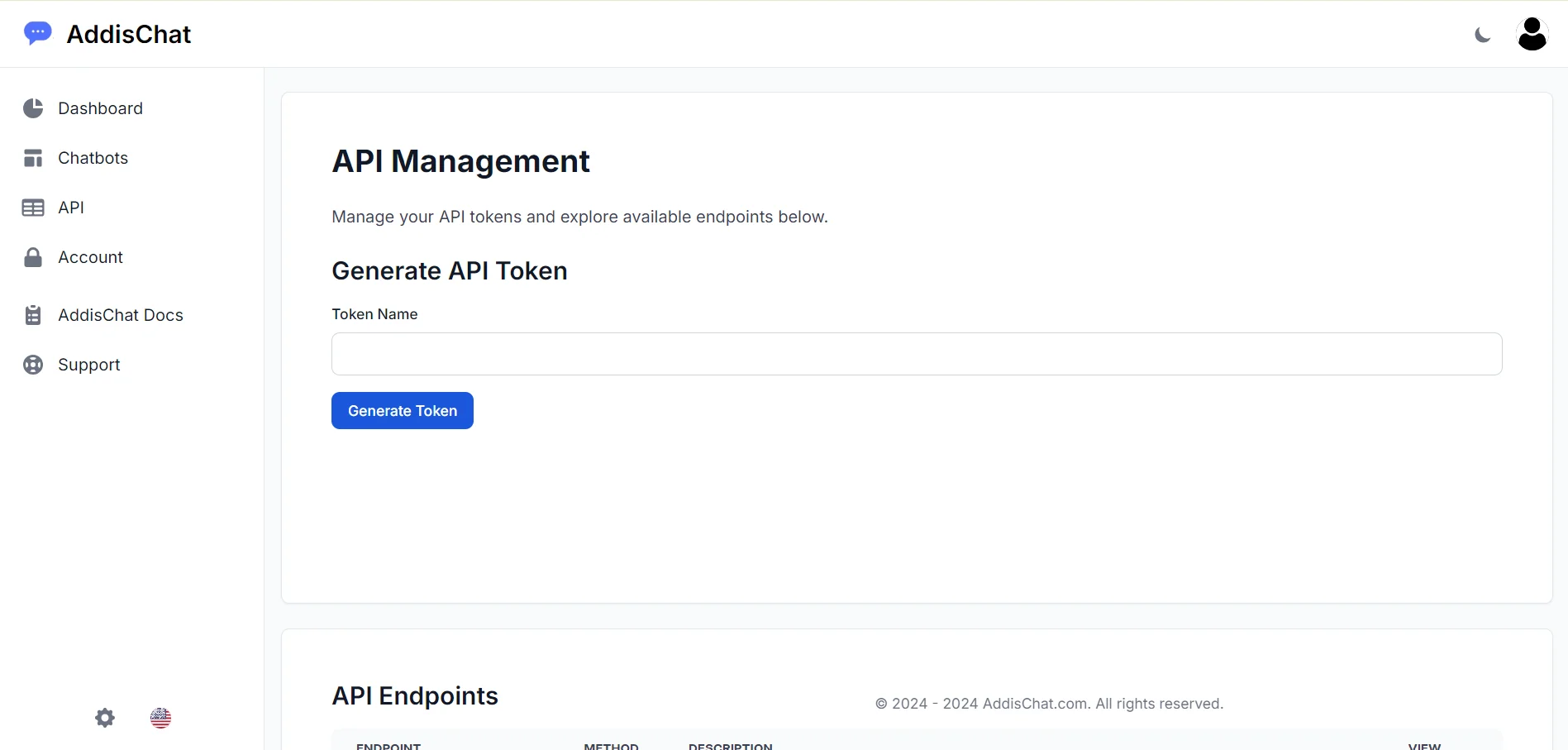Select the API table icon in sidebar

33,208
